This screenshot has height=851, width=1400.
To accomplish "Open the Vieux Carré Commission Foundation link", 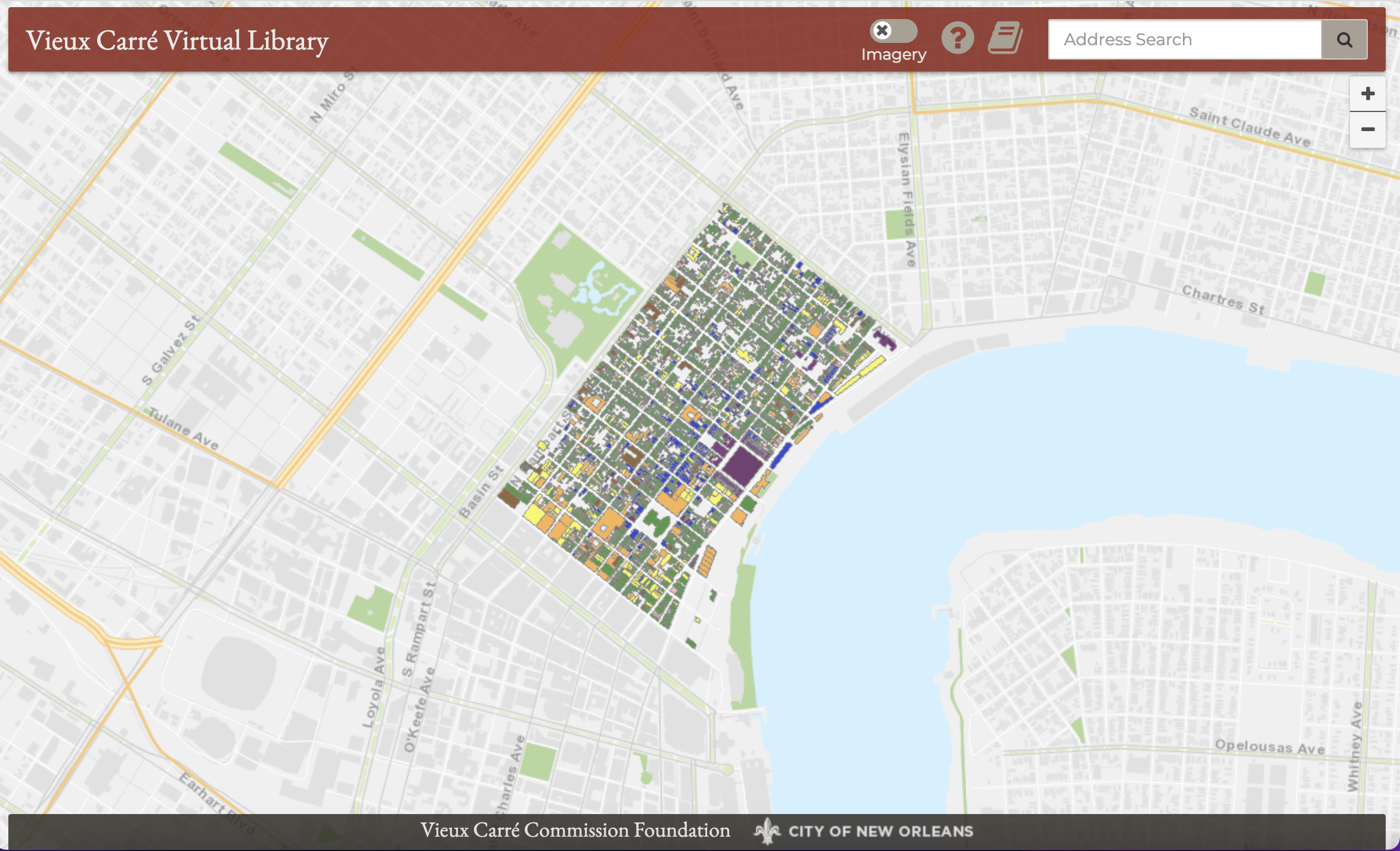I will (x=575, y=830).
